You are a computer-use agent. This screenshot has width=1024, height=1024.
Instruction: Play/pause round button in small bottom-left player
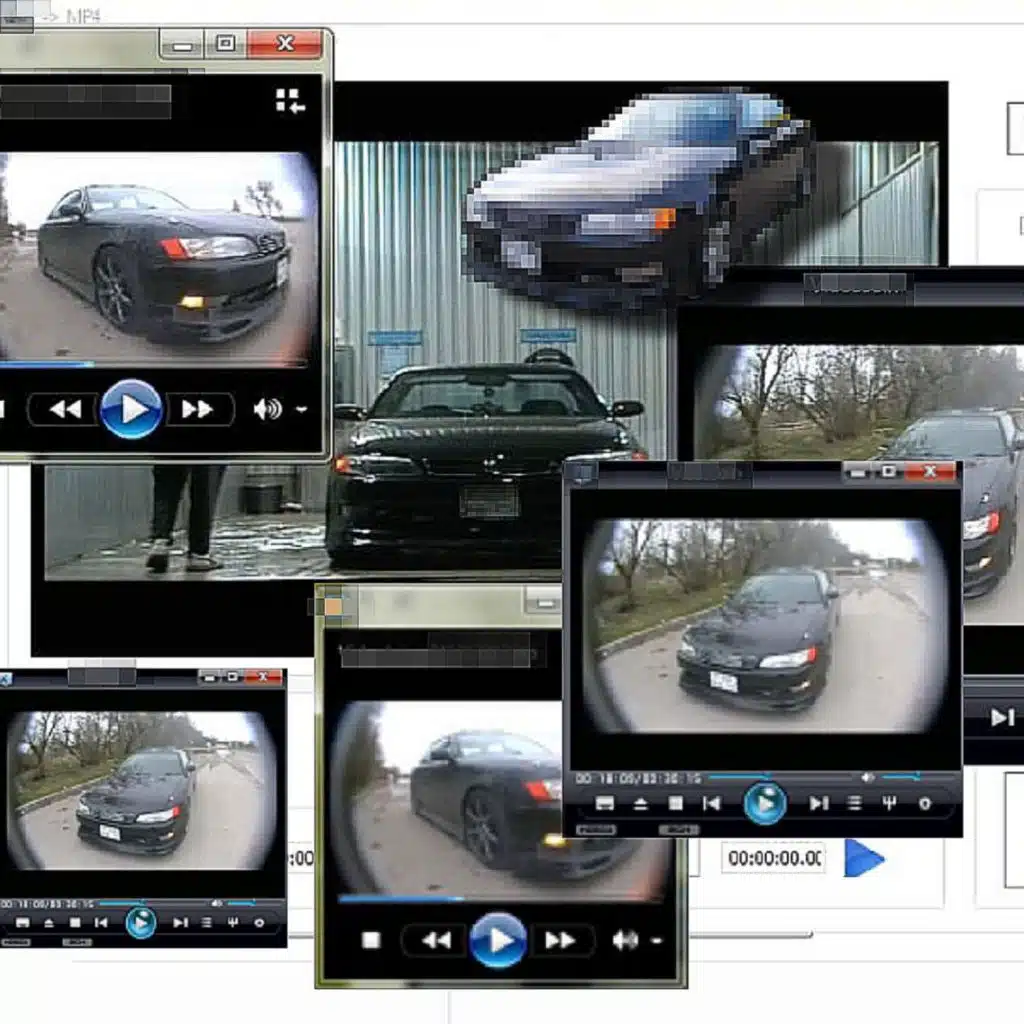click(140, 923)
